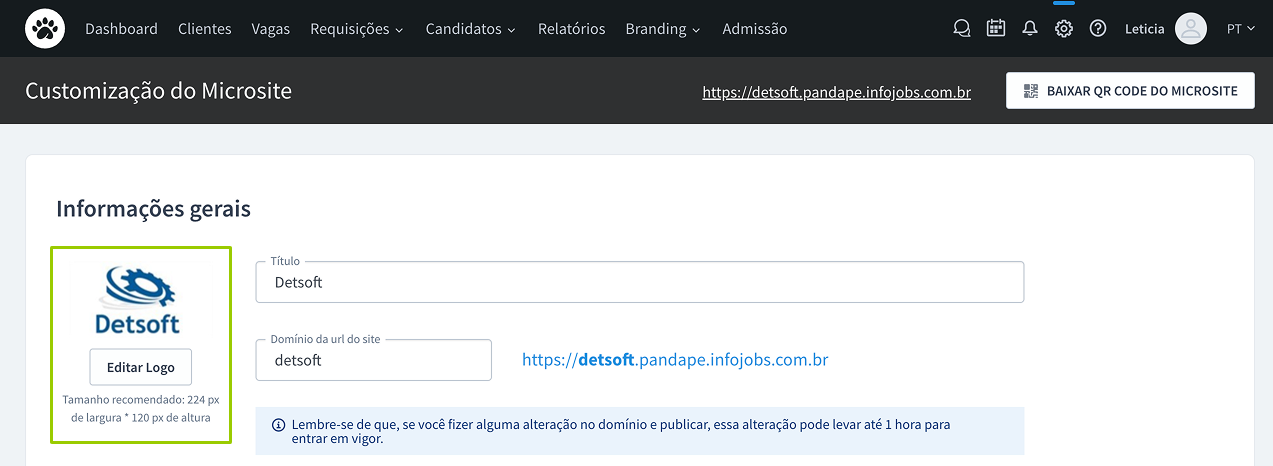
Task: Open the calendar icon in header
Action: tap(996, 29)
